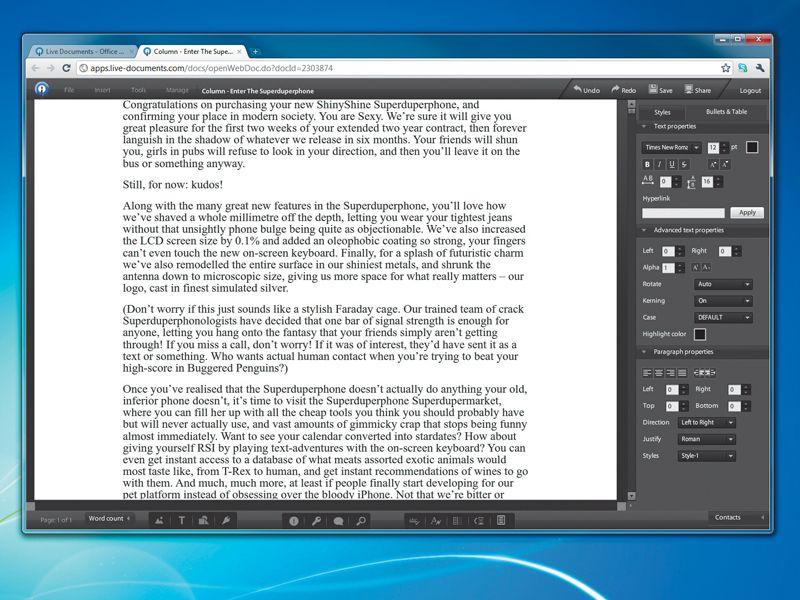Collapse the Advanced text properties section
The height and width of the screenshot is (600, 800).
pyautogui.click(x=644, y=230)
